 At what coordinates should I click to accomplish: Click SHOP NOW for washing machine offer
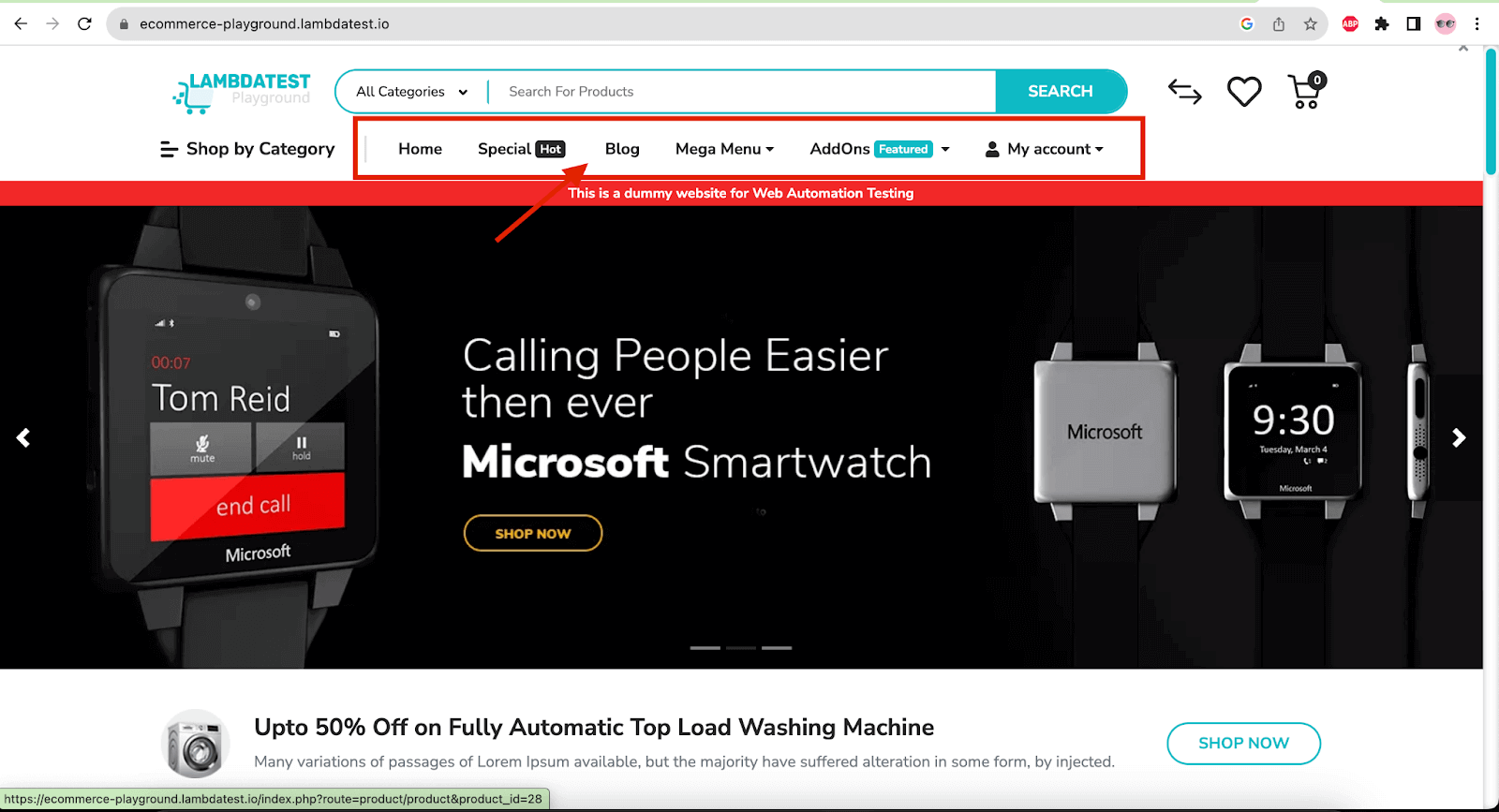pyautogui.click(x=1243, y=744)
